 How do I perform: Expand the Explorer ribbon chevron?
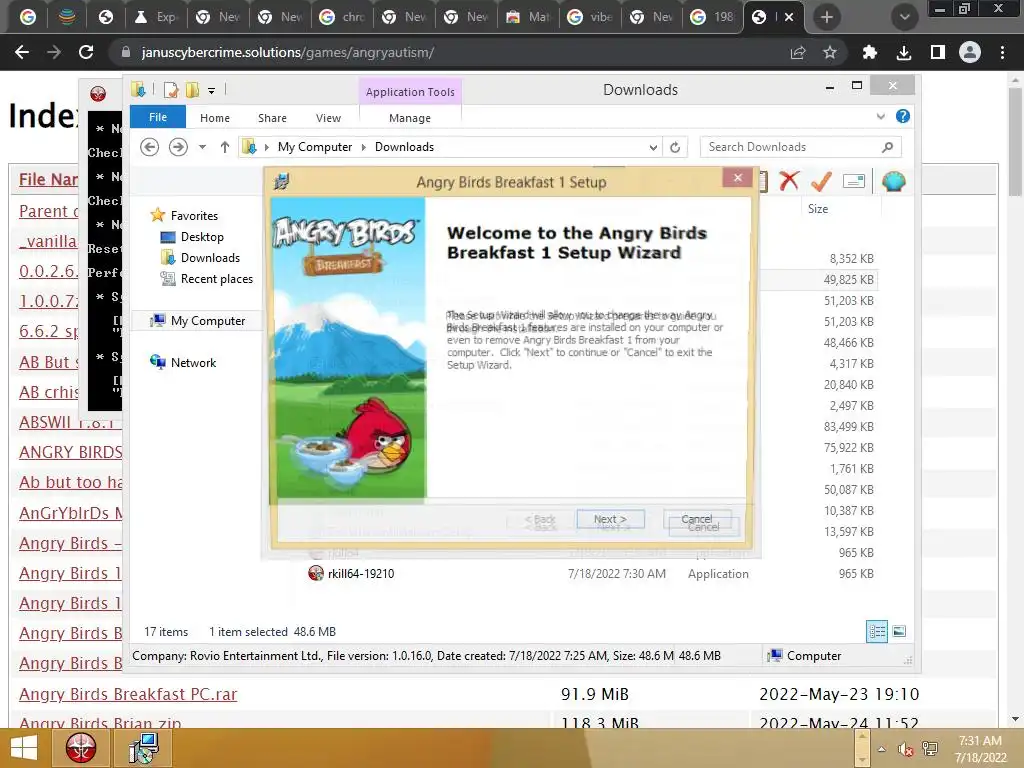pyautogui.click(x=880, y=116)
